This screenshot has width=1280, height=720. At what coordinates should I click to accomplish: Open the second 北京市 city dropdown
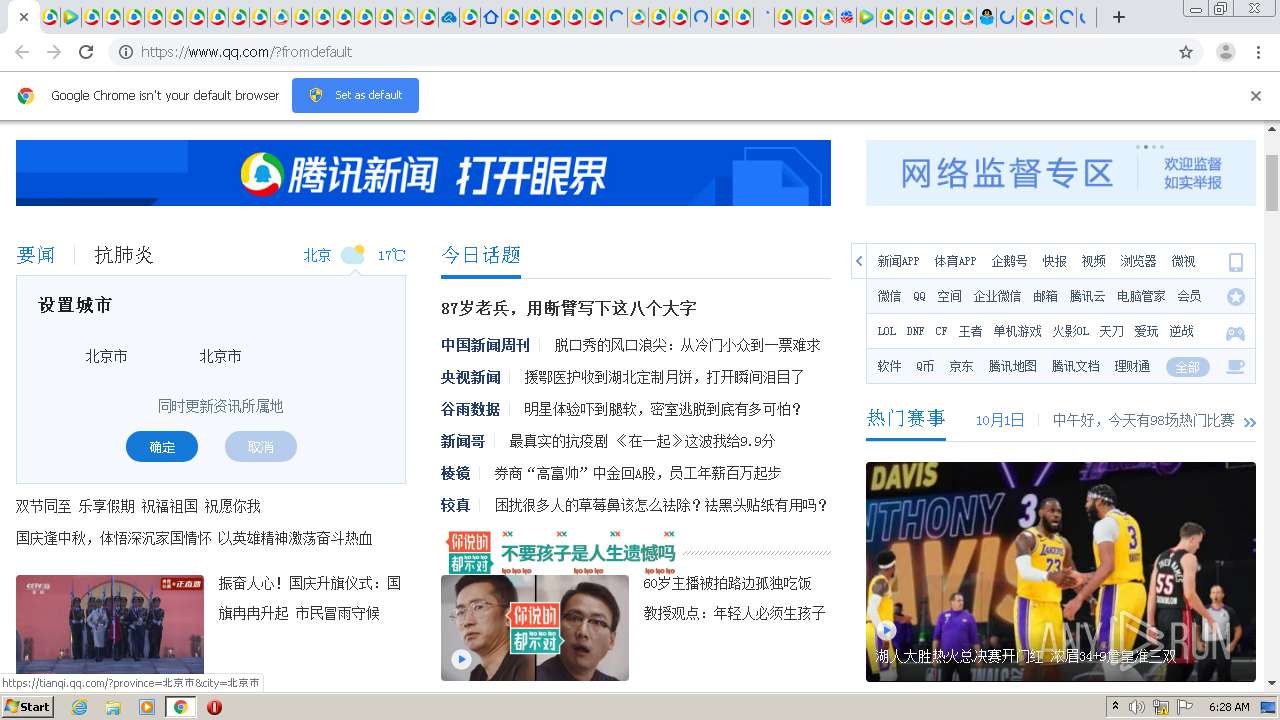pyautogui.click(x=220, y=356)
